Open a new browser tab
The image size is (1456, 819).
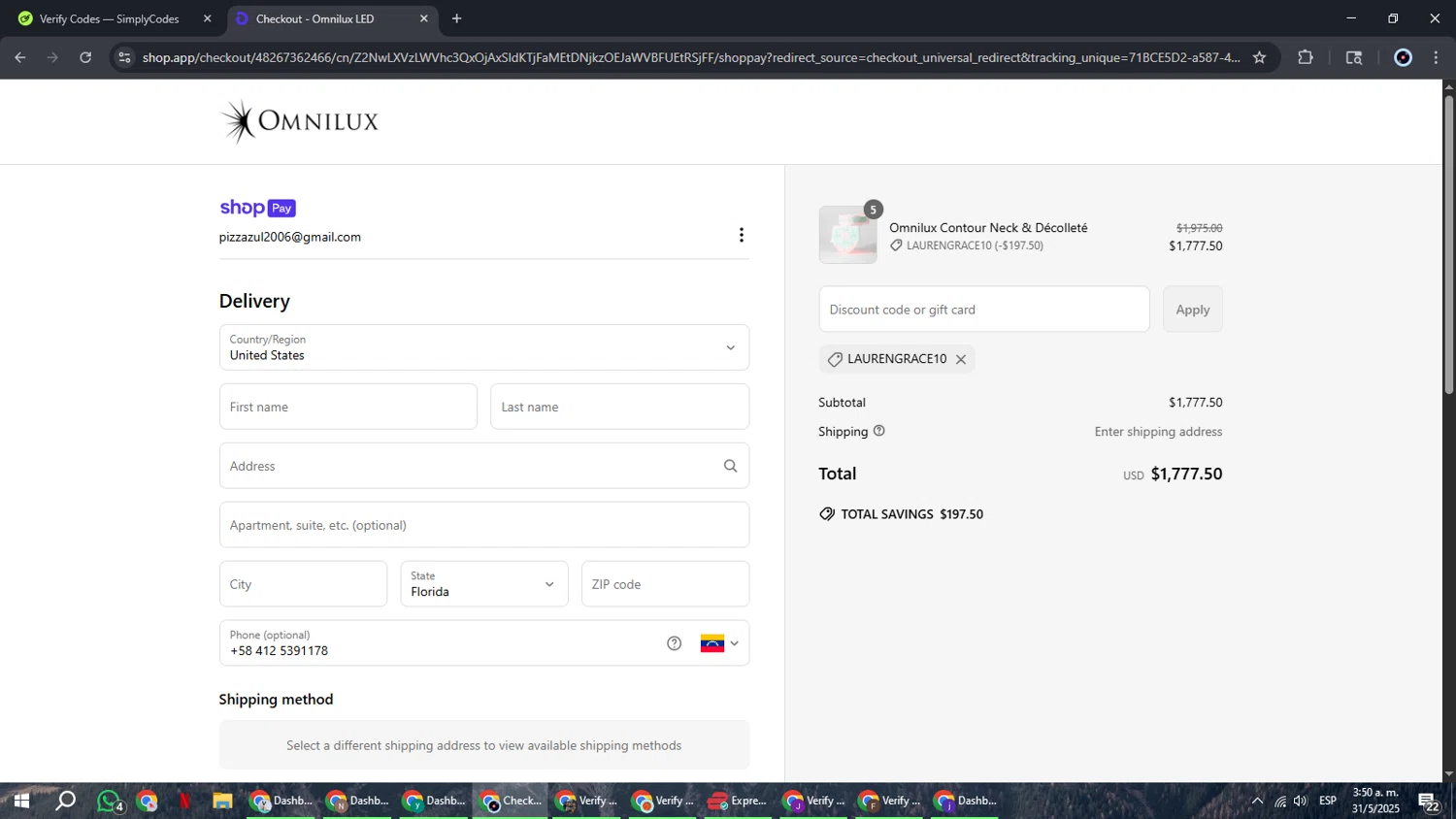457,18
